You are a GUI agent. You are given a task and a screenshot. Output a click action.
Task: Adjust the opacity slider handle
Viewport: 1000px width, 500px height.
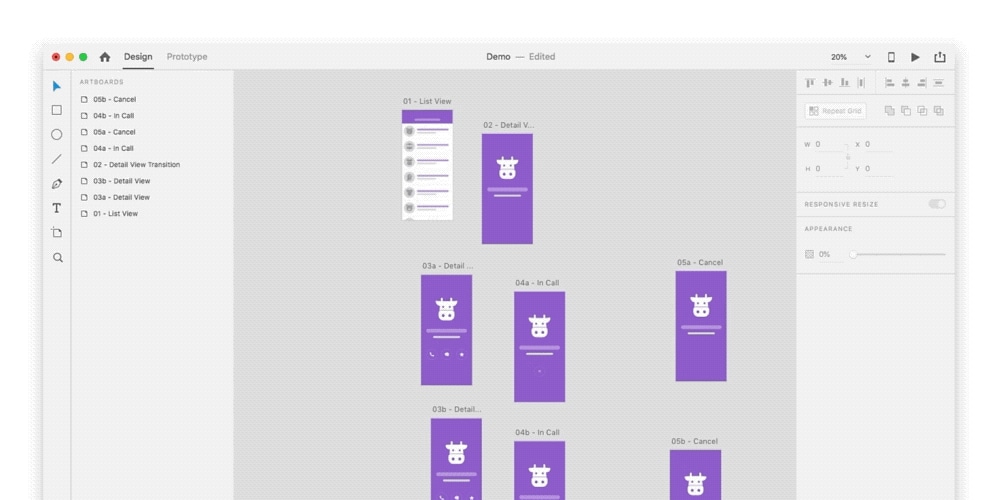tap(853, 254)
